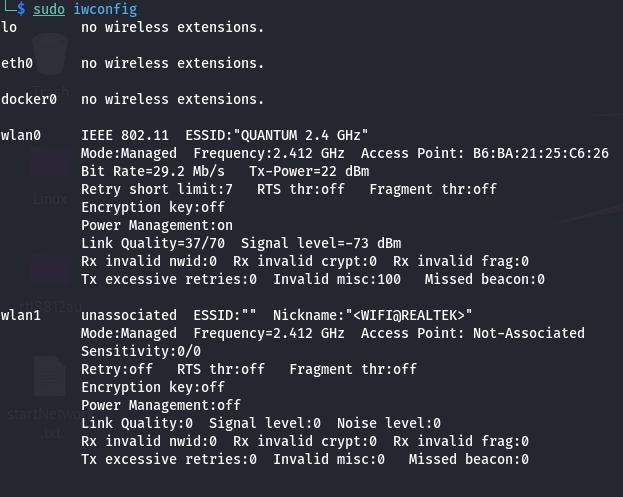Click the eth0 interface name
The image size is (623, 497).
tap(17, 63)
